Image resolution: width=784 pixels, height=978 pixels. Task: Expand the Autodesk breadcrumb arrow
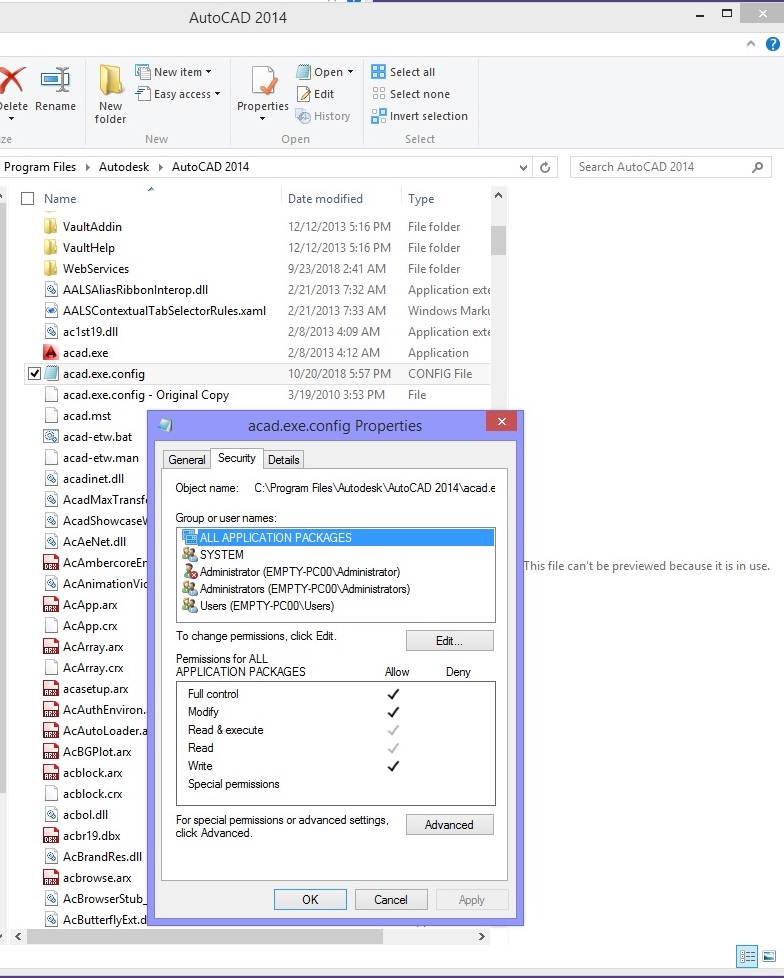pos(160,167)
